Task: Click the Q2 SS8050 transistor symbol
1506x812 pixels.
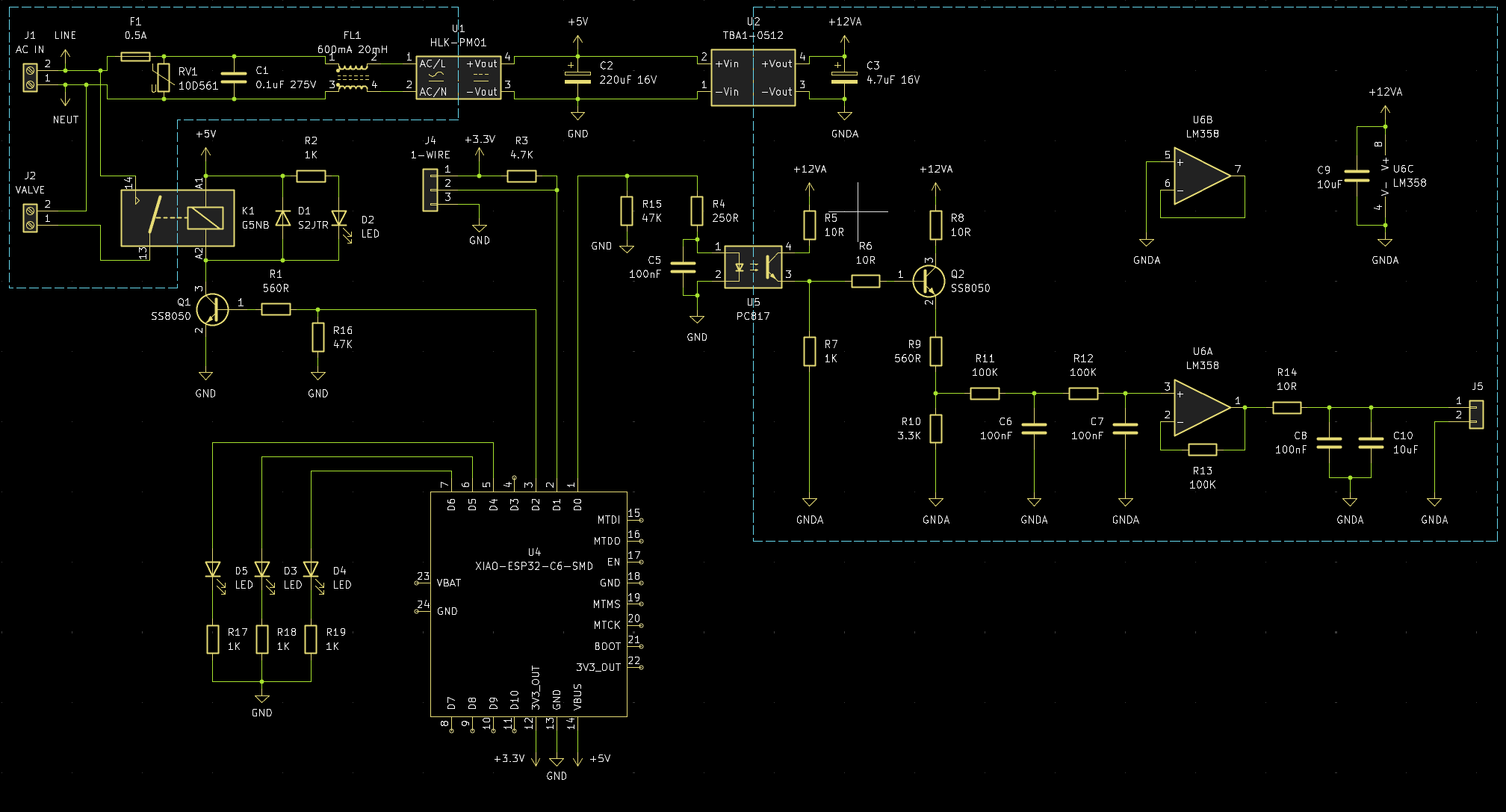Action: [x=929, y=282]
